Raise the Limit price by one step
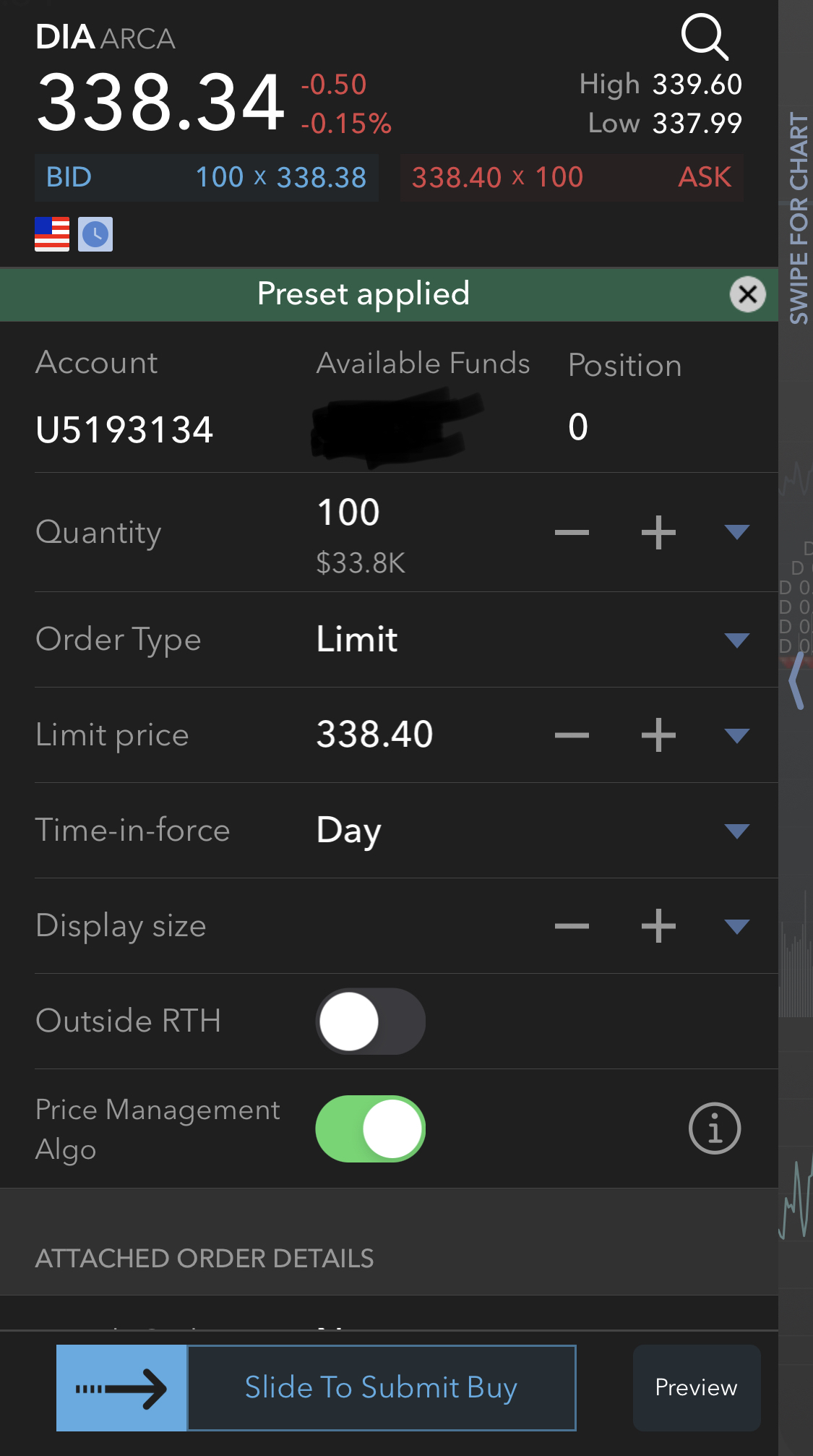 pos(658,735)
